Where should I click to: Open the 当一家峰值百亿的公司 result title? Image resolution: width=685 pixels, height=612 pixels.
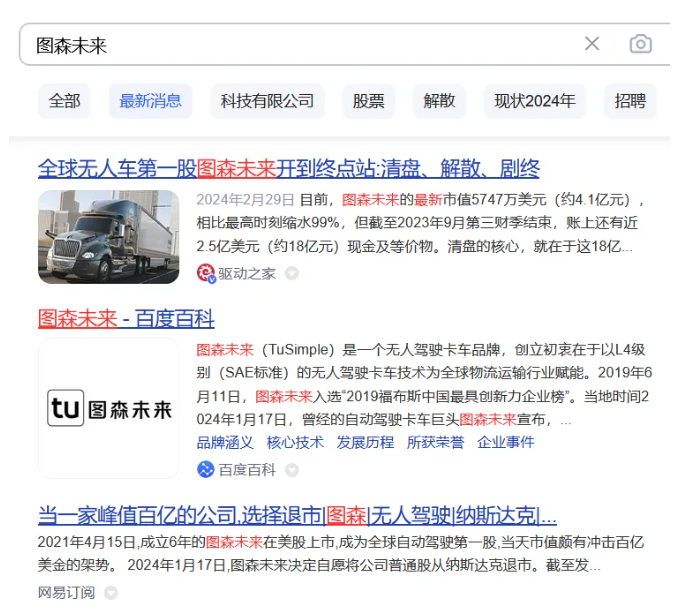pyautogui.click(x=297, y=515)
